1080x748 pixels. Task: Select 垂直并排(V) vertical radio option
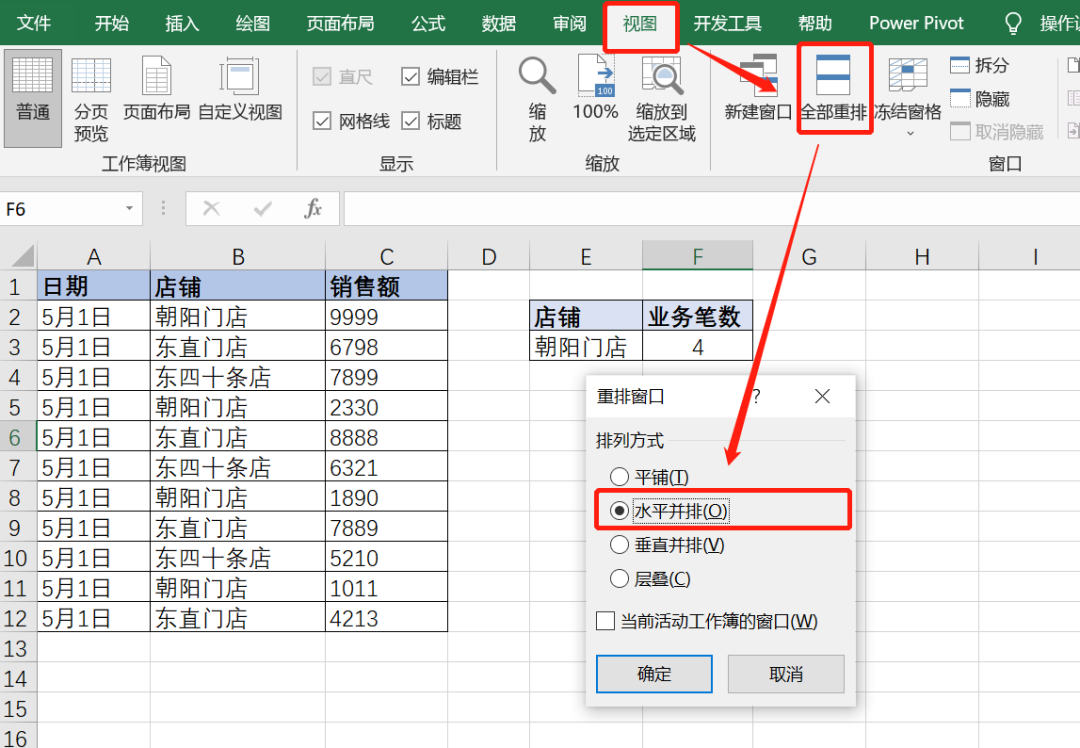(x=619, y=545)
